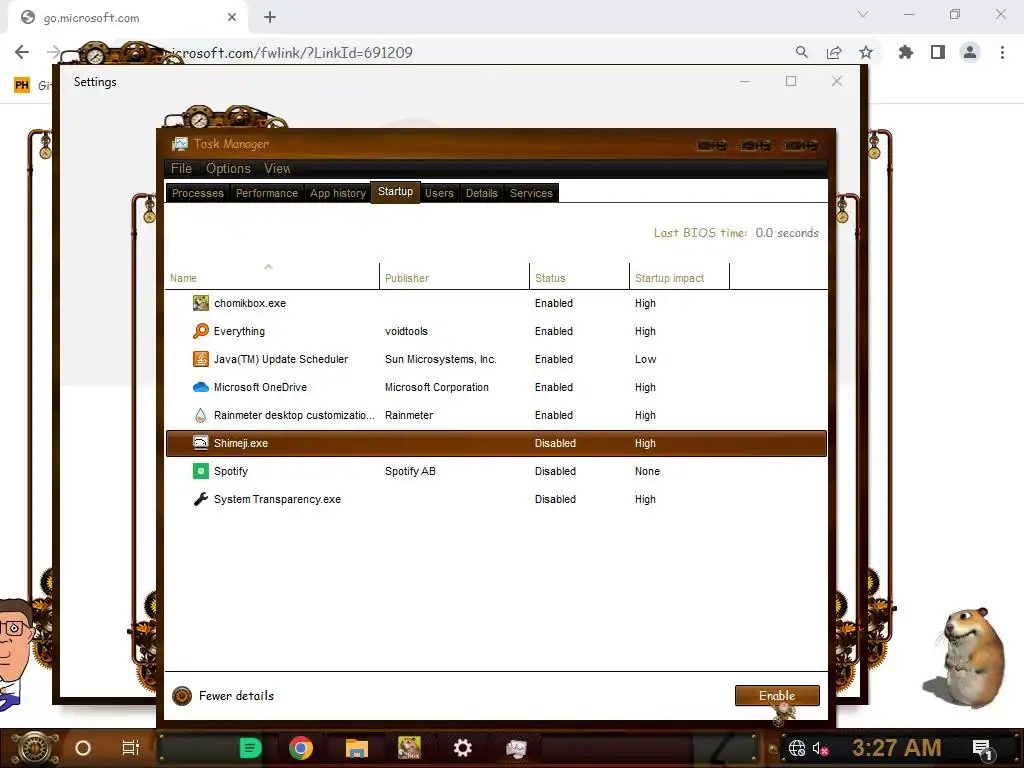Select the Startup tab
The width and height of the screenshot is (1024, 768).
[x=396, y=191]
